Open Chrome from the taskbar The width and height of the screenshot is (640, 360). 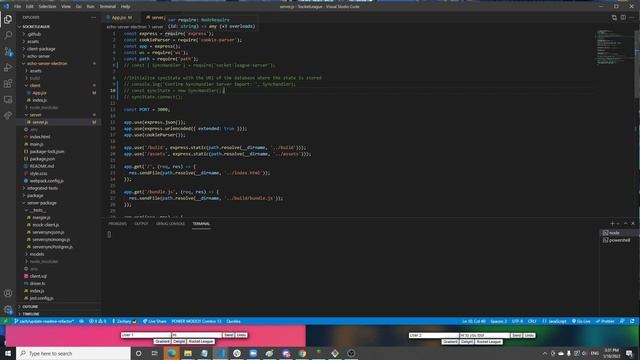[x=302, y=353]
